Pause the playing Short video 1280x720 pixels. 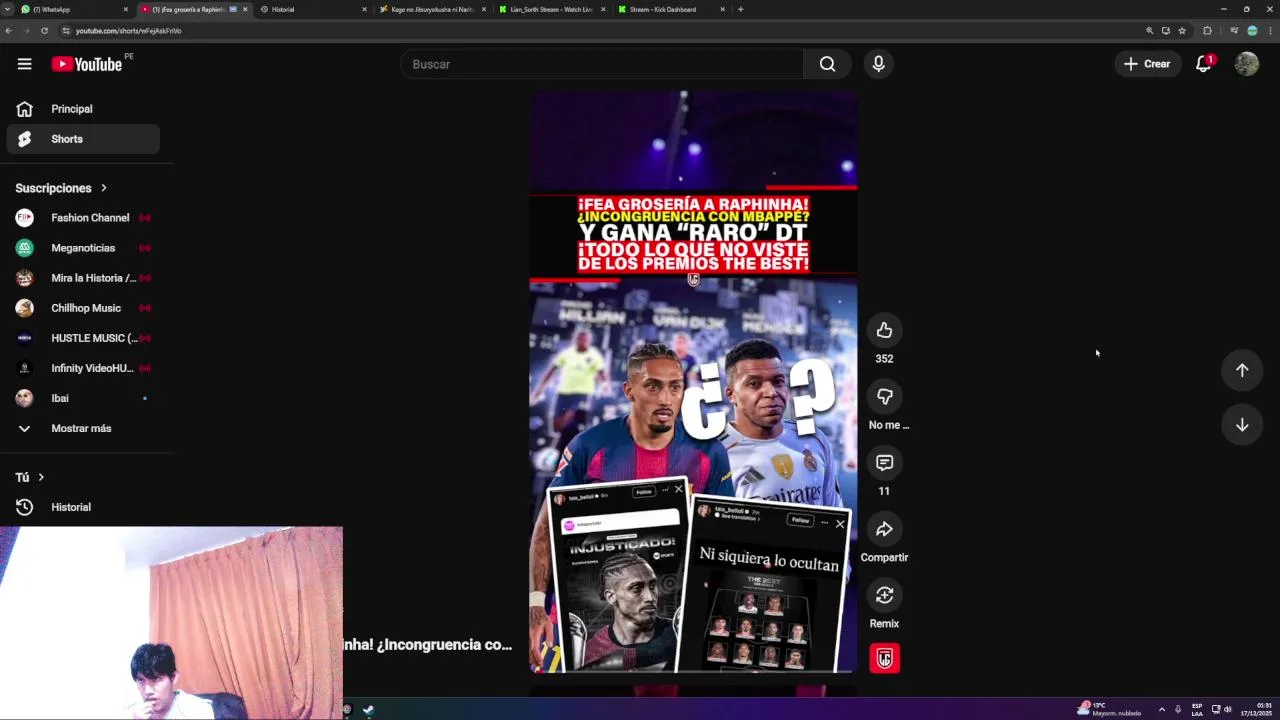tap(693, 381)
